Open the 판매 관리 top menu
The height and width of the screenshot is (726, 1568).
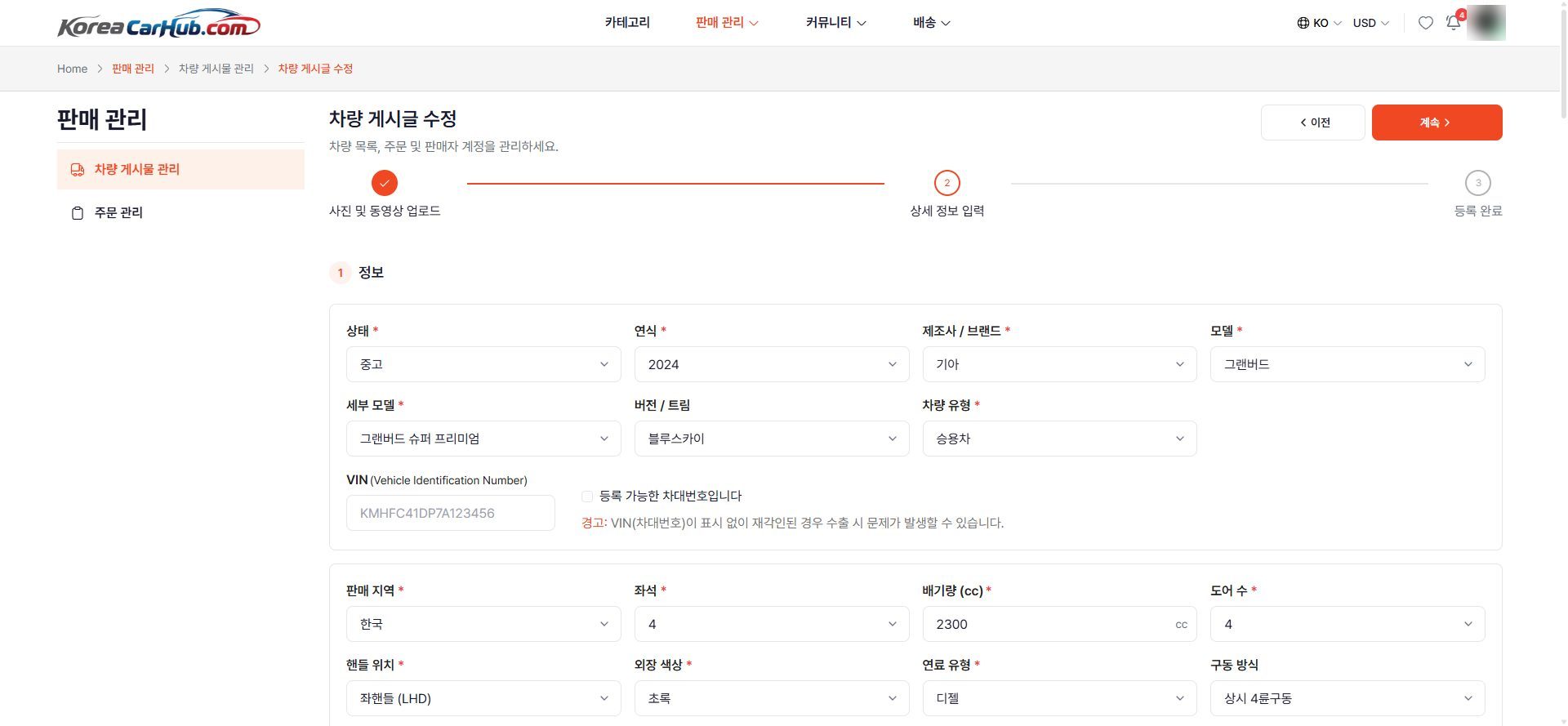(727, 22)
